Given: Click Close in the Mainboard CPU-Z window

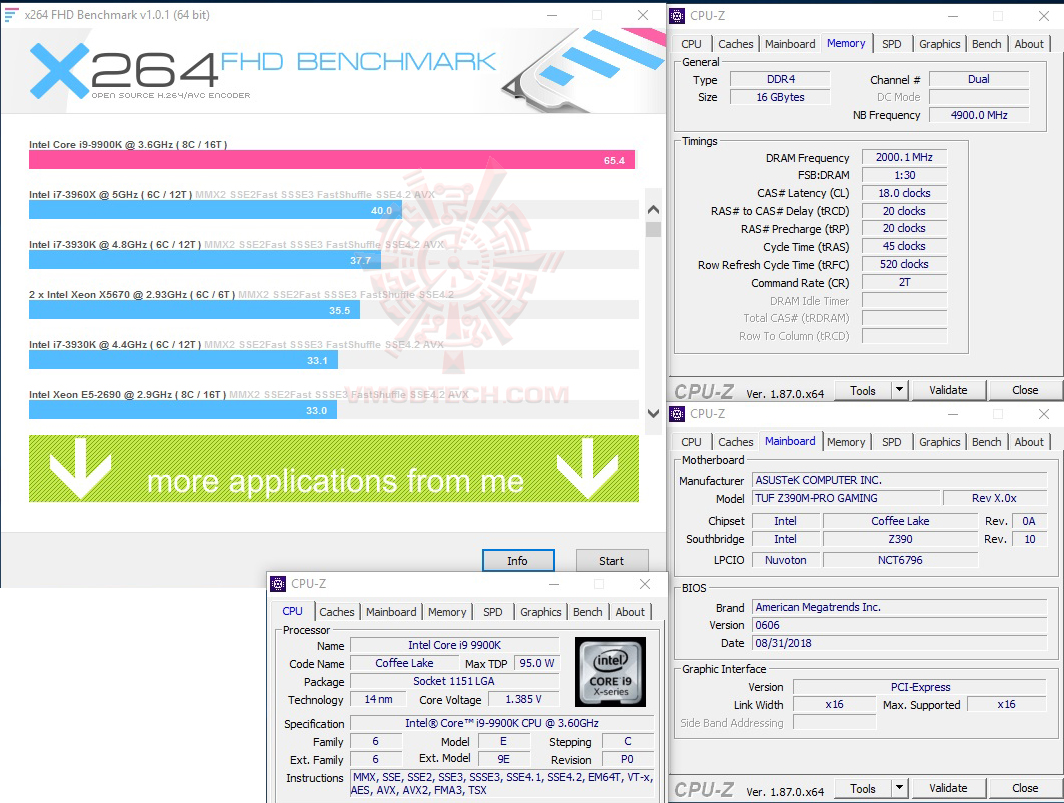Looking at the screenshot, I should 1025,789.
